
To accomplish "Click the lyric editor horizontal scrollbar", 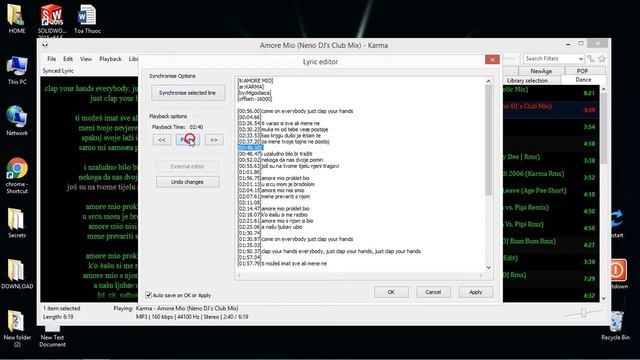I will tap(360, 276).
